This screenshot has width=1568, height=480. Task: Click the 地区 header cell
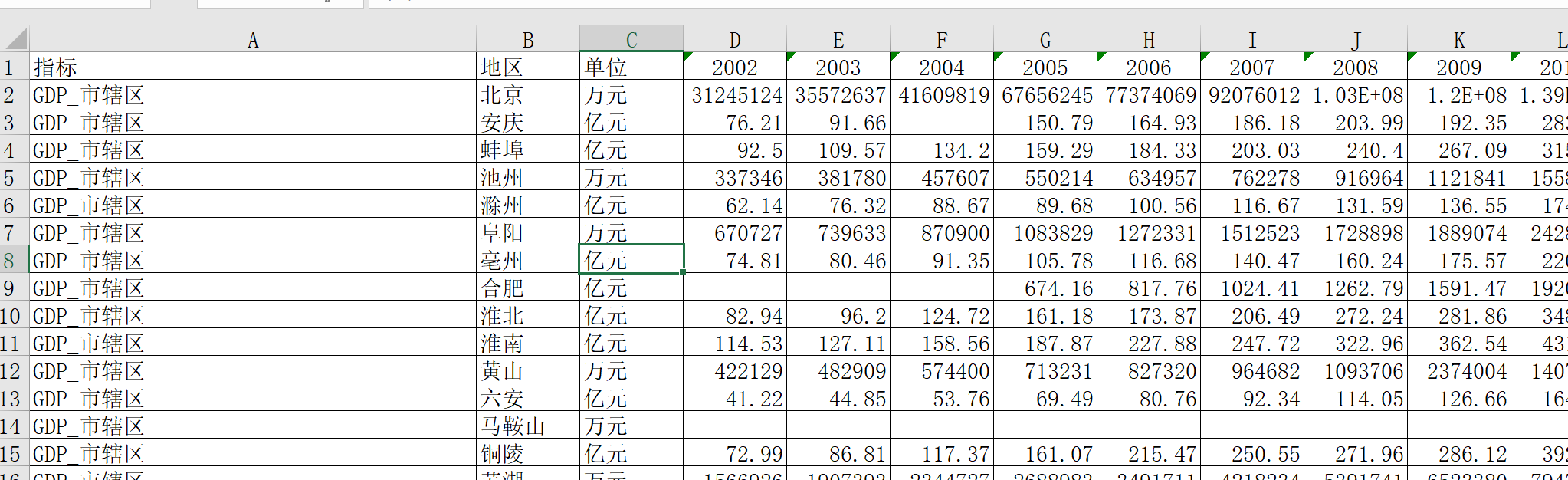click(528, 67)
